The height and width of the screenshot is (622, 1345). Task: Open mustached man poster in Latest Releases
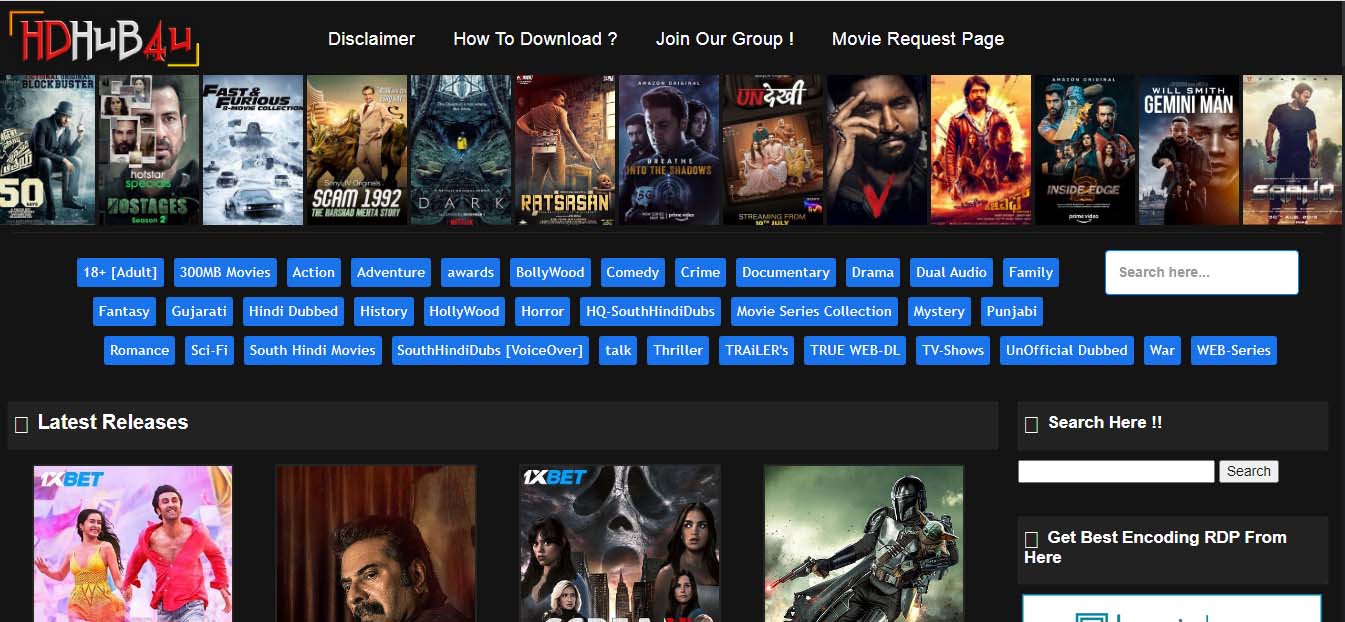tap(376, 544)
